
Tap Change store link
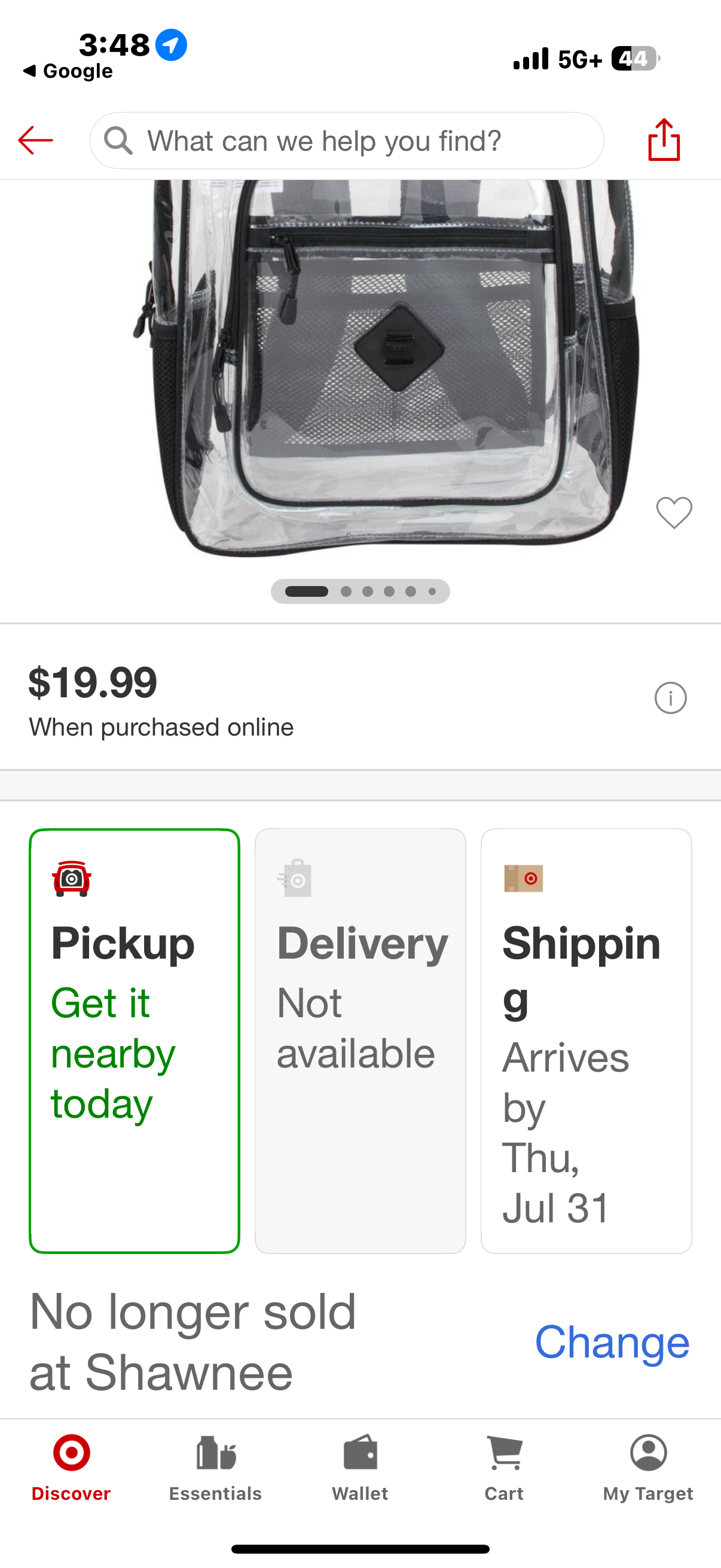pyautogui.click(x=612, y=1342)
